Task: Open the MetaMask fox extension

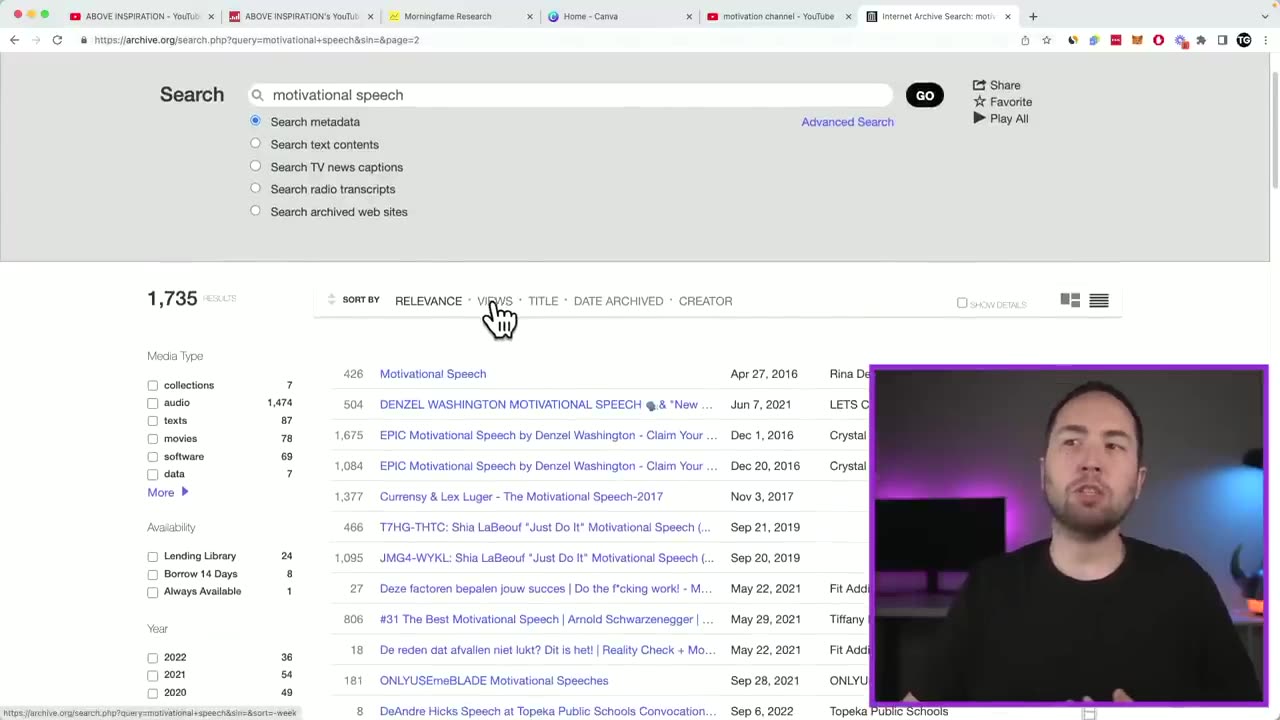Action: point(1137,40)
